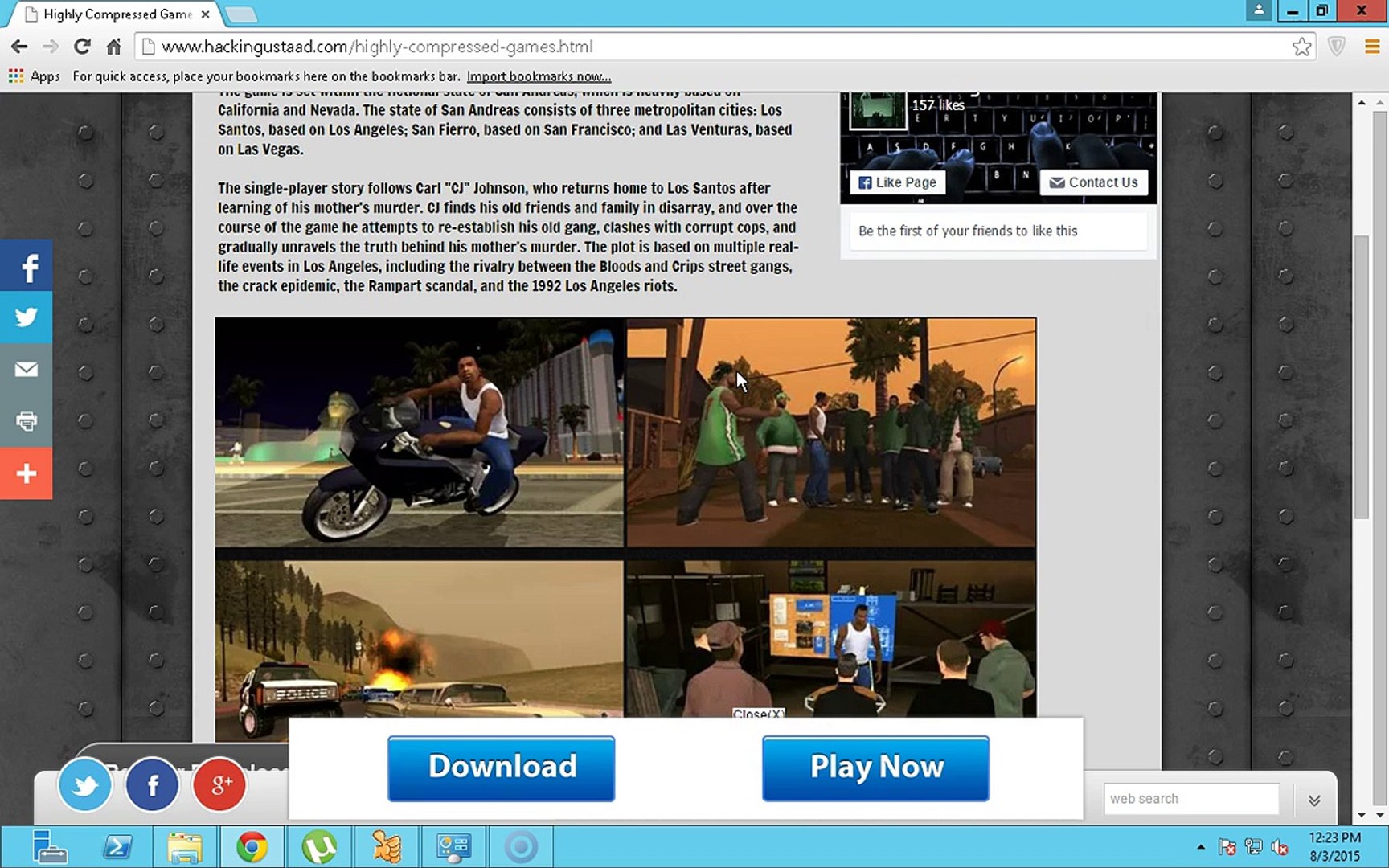The height and width of the screenshot is (868, 1389).
Task: Show hidden system tray icons arrow
Action: click(1200, 847)
